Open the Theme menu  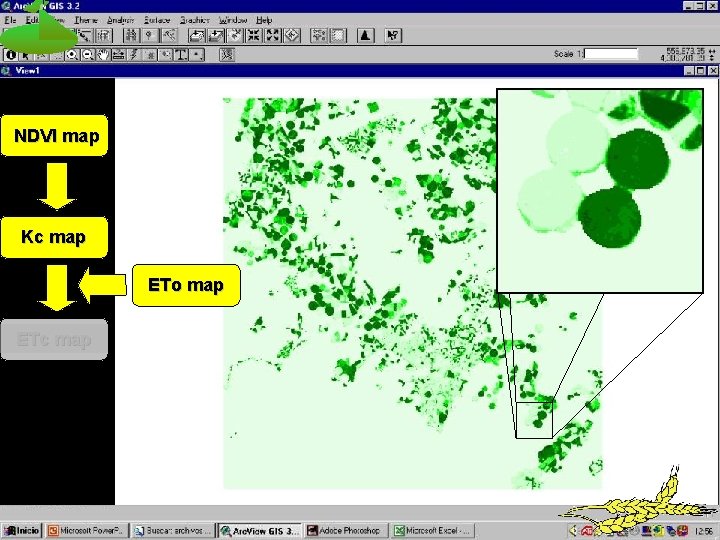[86, 20]
